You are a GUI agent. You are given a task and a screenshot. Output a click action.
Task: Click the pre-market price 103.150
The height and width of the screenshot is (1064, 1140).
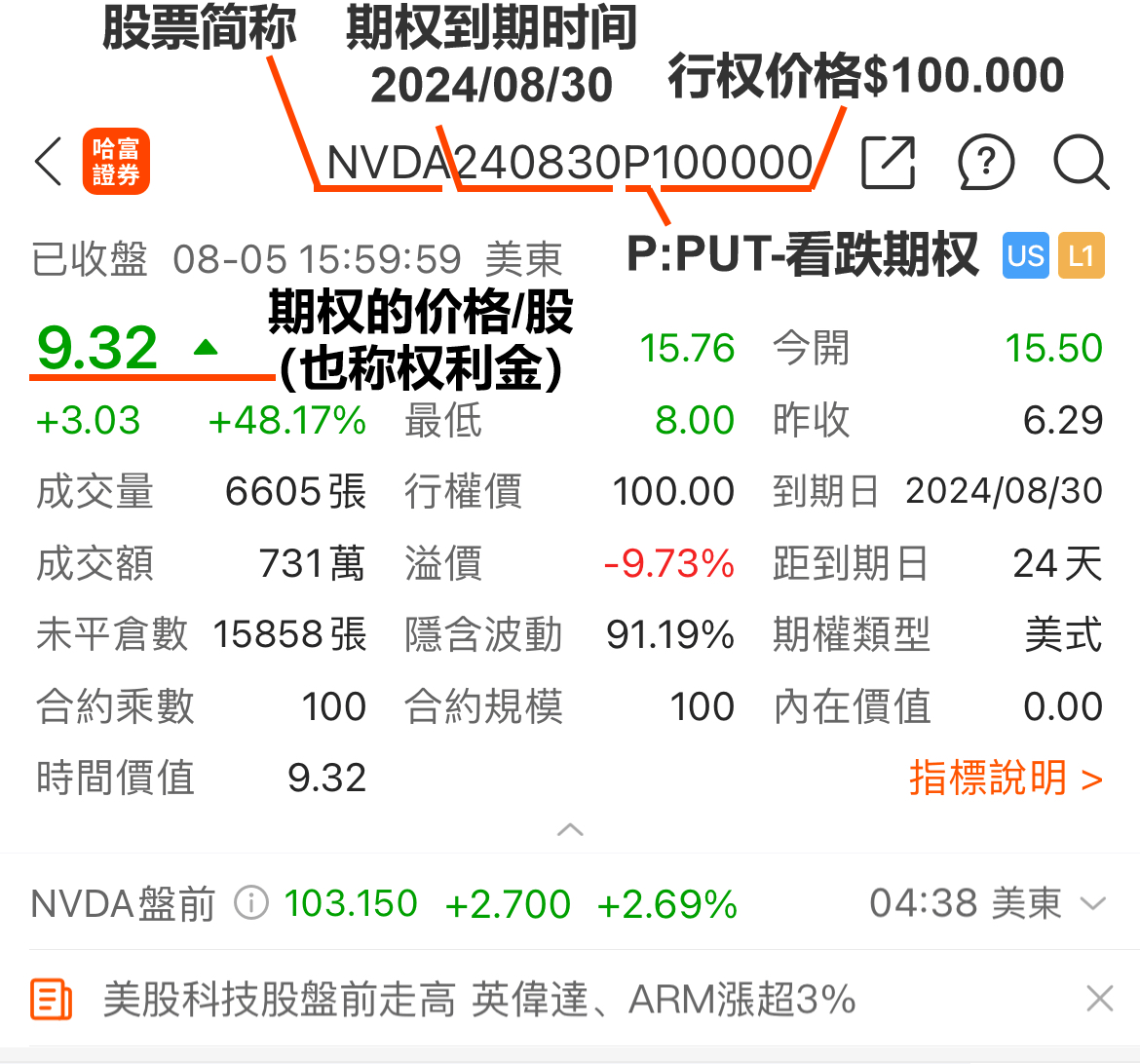tap(352, 903)
